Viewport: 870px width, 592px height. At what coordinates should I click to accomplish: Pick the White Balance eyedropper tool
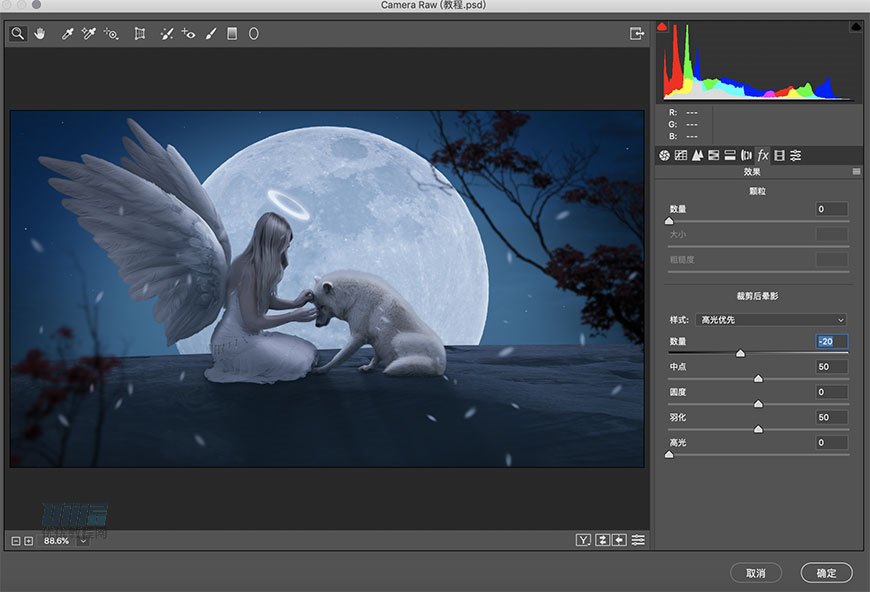coord(67,34)
